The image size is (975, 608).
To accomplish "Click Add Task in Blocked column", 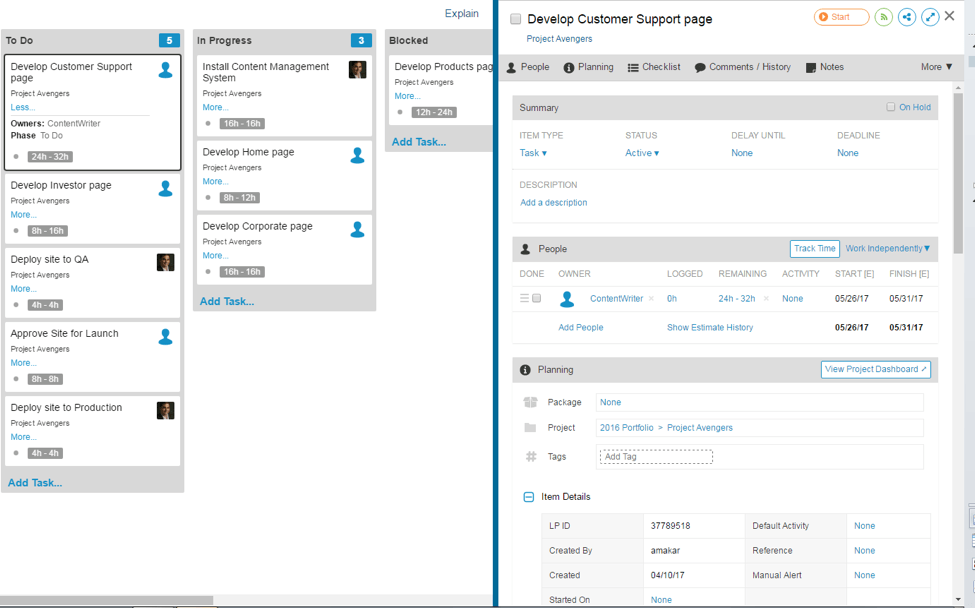I will (419, 142).
